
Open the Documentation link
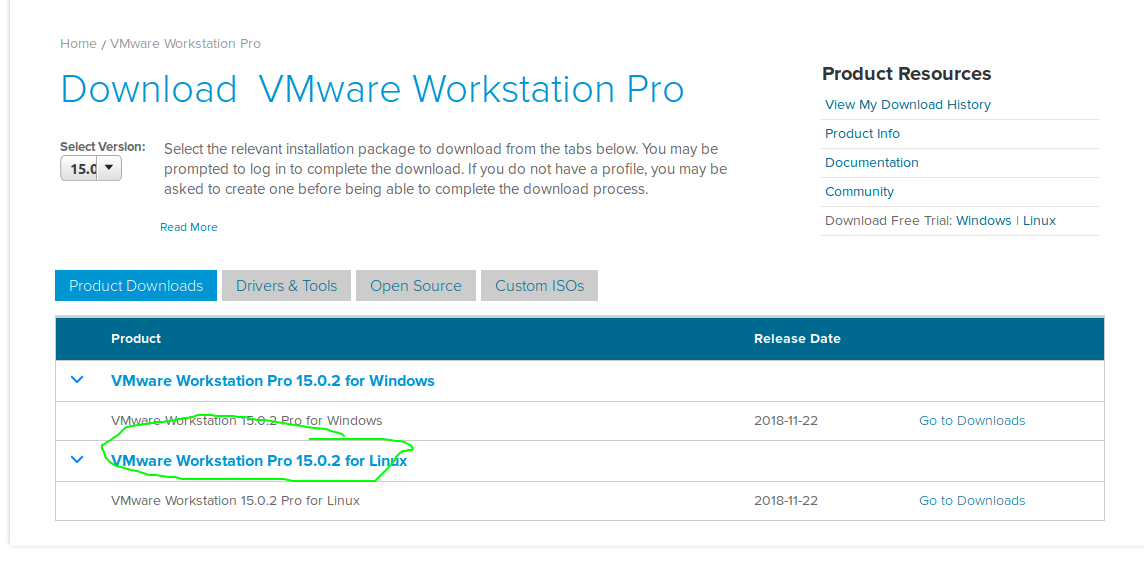click(x=872, y=163)
